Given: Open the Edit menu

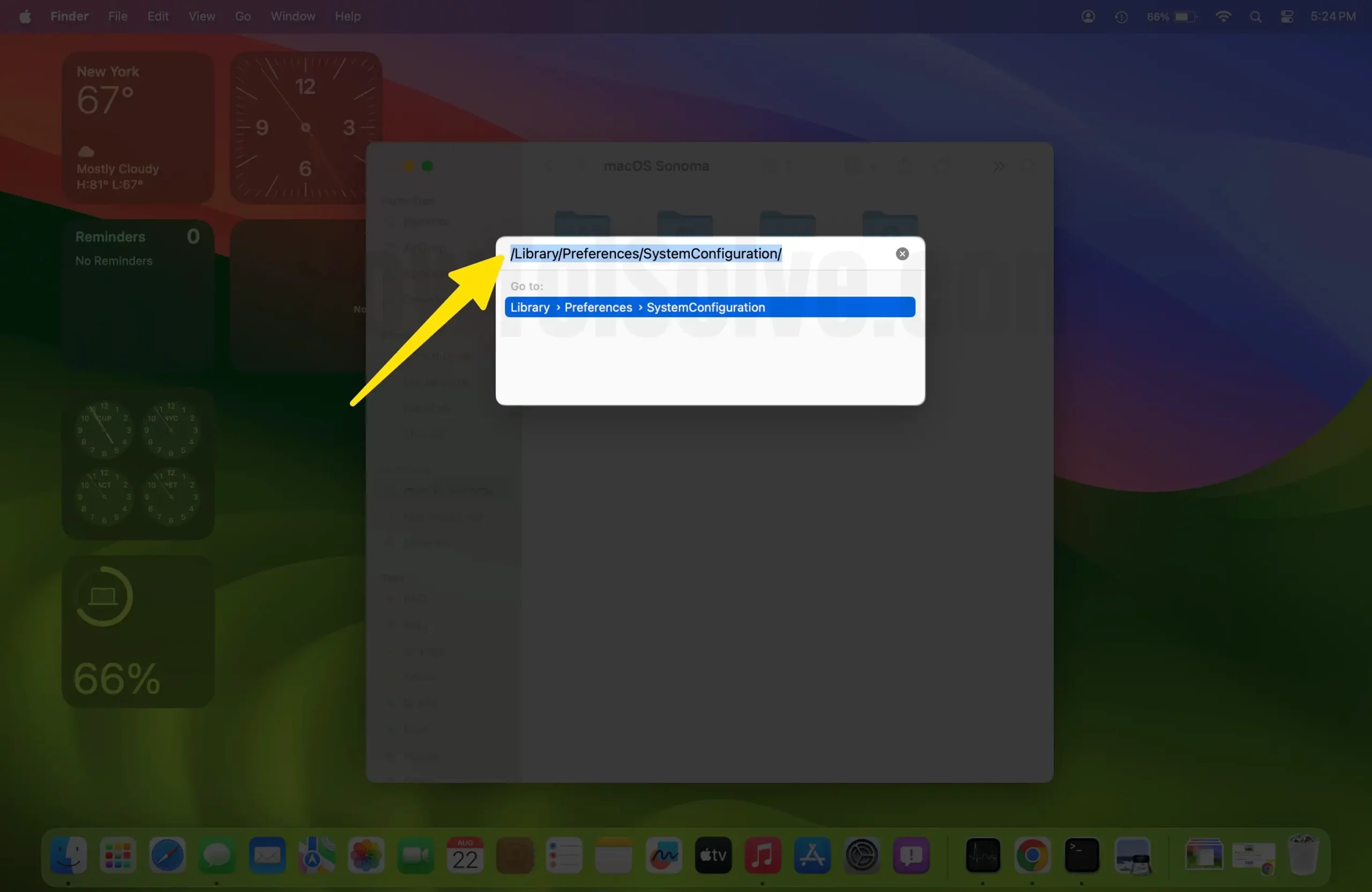Looking at the screenshot, I should pos(158,16).
